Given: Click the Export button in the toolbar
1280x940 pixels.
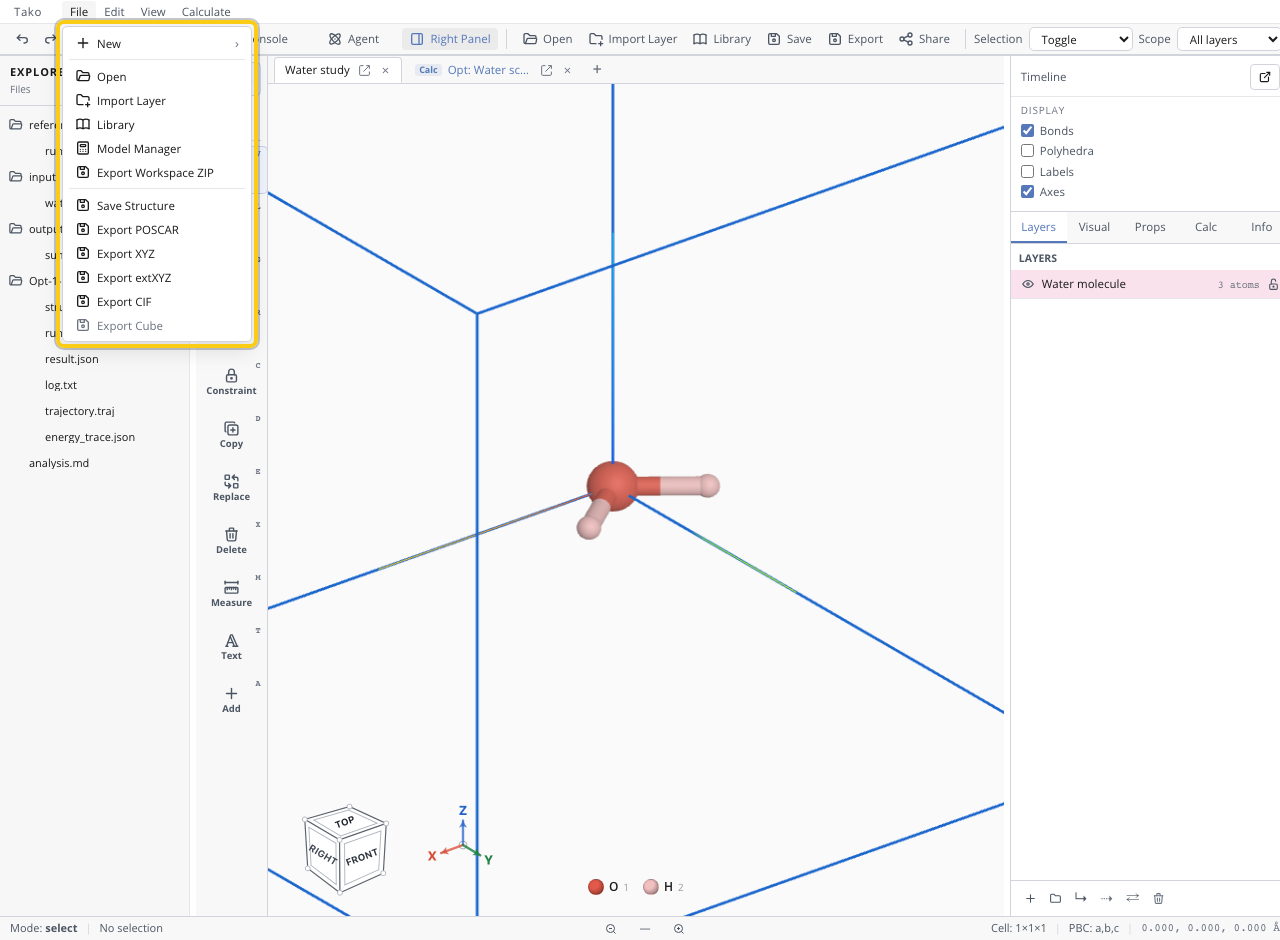Looking at the screenshot, I should 855,39.
